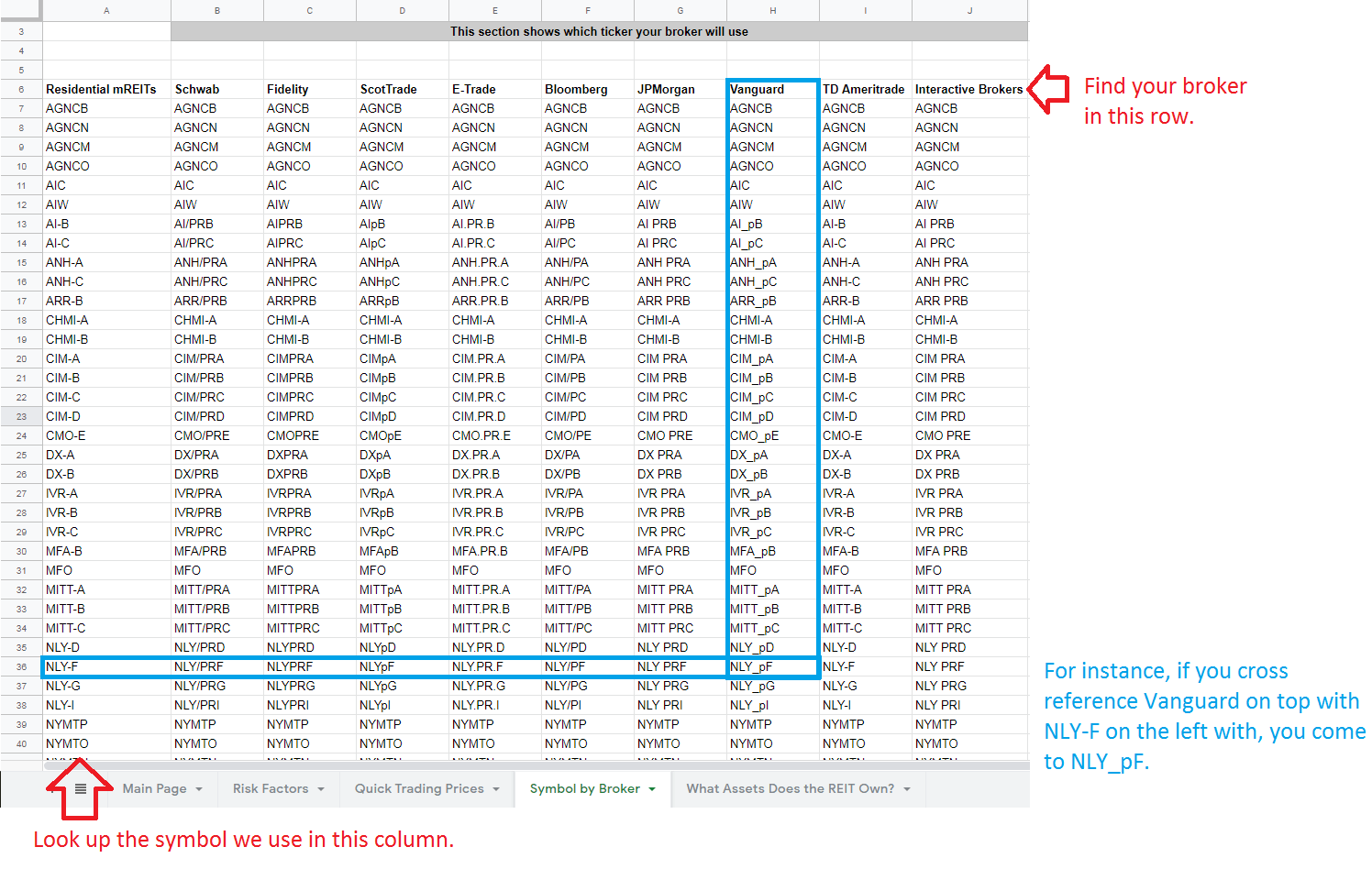The width and height of the screenshot is (1372, 891).
Task: Select the column F header
Action: 588,10
